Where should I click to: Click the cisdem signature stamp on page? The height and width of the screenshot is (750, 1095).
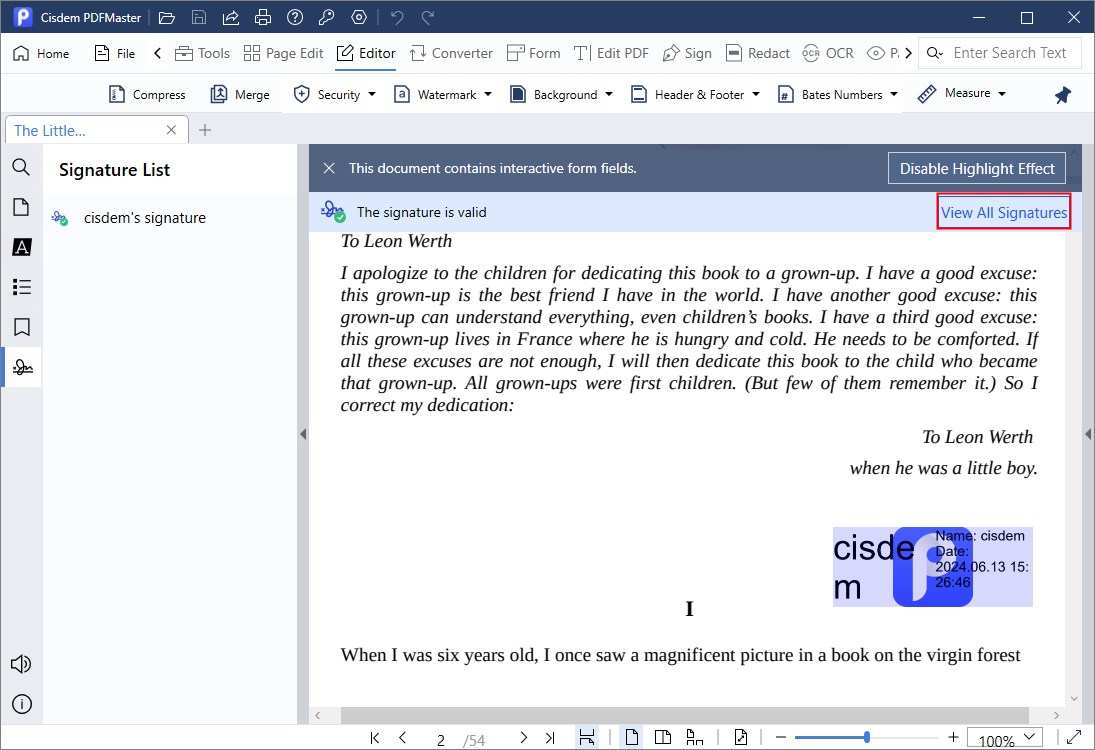pyautogui.click(x=932, y=566)
